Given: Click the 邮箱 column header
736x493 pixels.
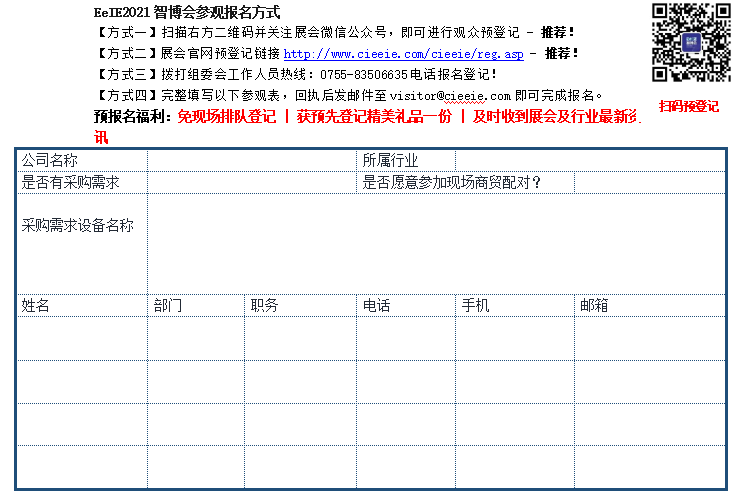Looking at the screenshot, I should click(594, 305).
